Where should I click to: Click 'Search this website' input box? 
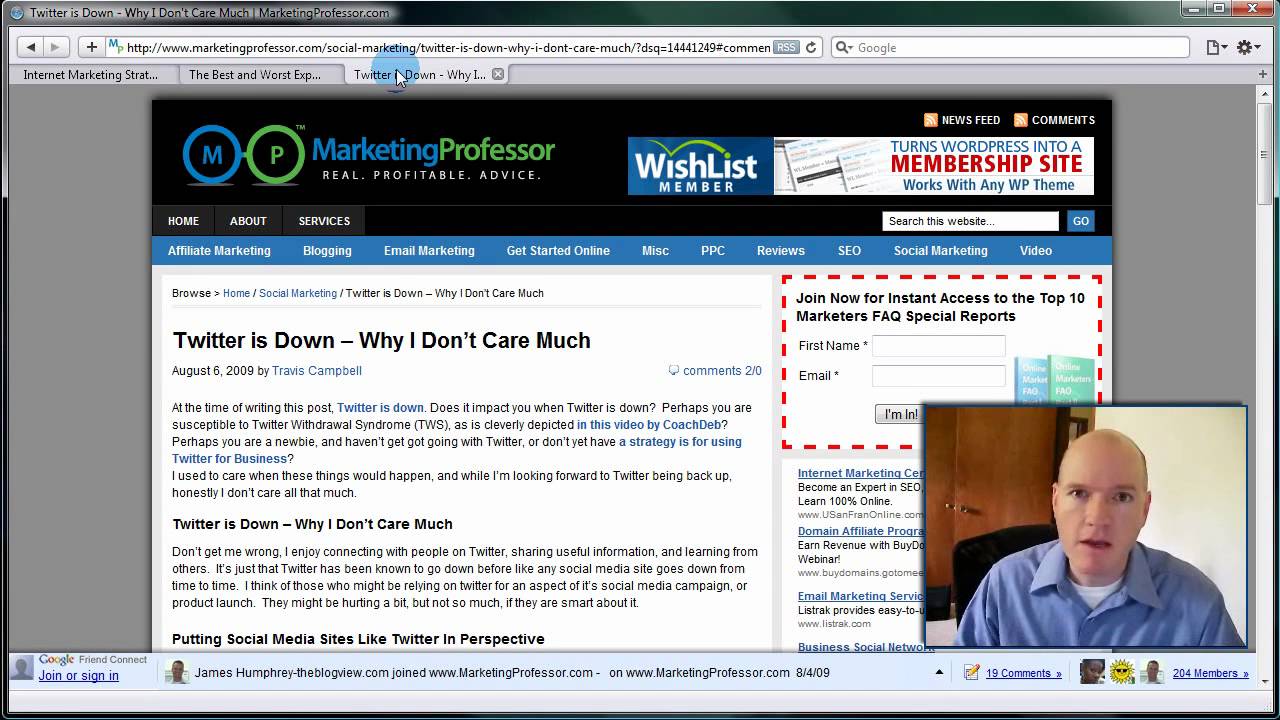pos(970,221)
